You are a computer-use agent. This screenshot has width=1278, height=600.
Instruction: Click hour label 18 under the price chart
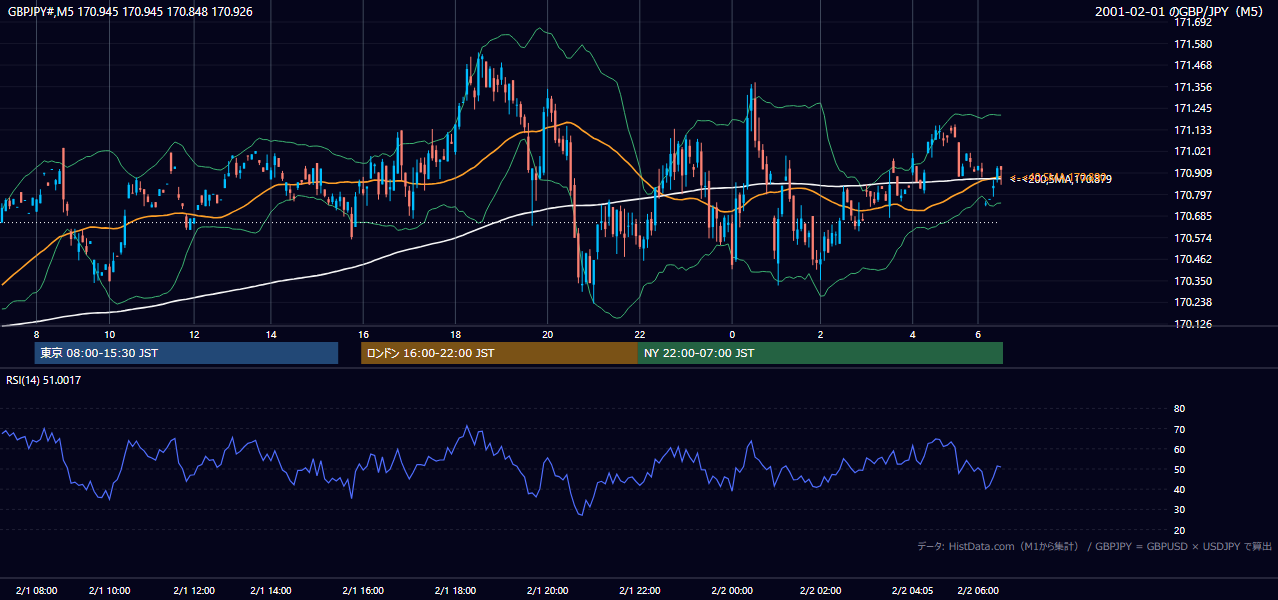456,334
